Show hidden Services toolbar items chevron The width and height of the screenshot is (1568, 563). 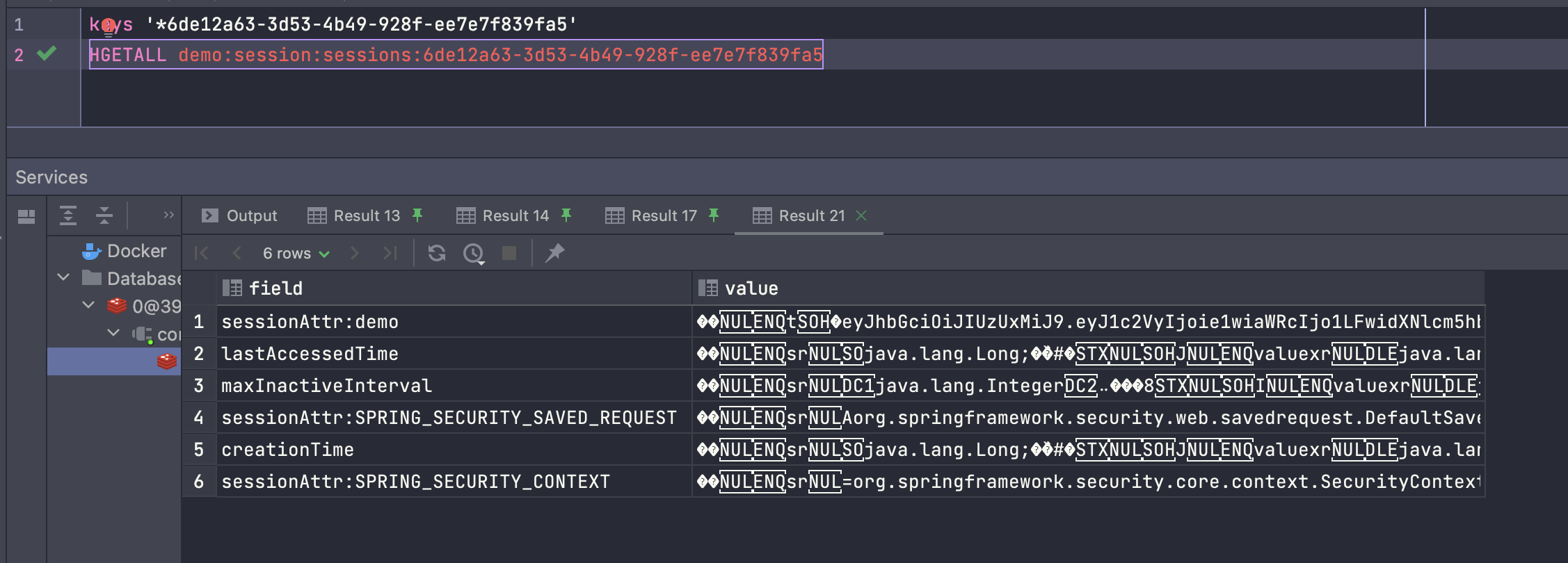(x=168, y=215)
